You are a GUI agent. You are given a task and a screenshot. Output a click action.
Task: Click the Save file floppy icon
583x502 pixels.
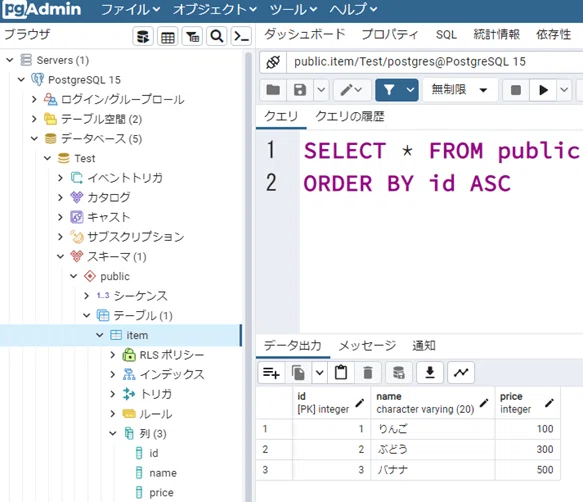[300, 90]
